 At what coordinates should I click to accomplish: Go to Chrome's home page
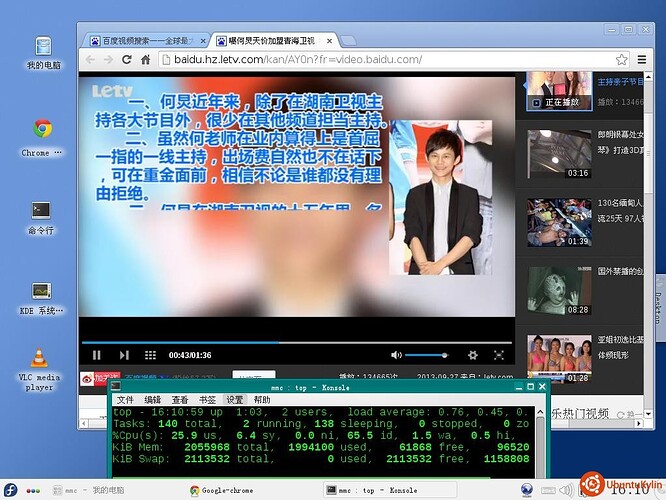pyautogui.click(x=145, y=60)
